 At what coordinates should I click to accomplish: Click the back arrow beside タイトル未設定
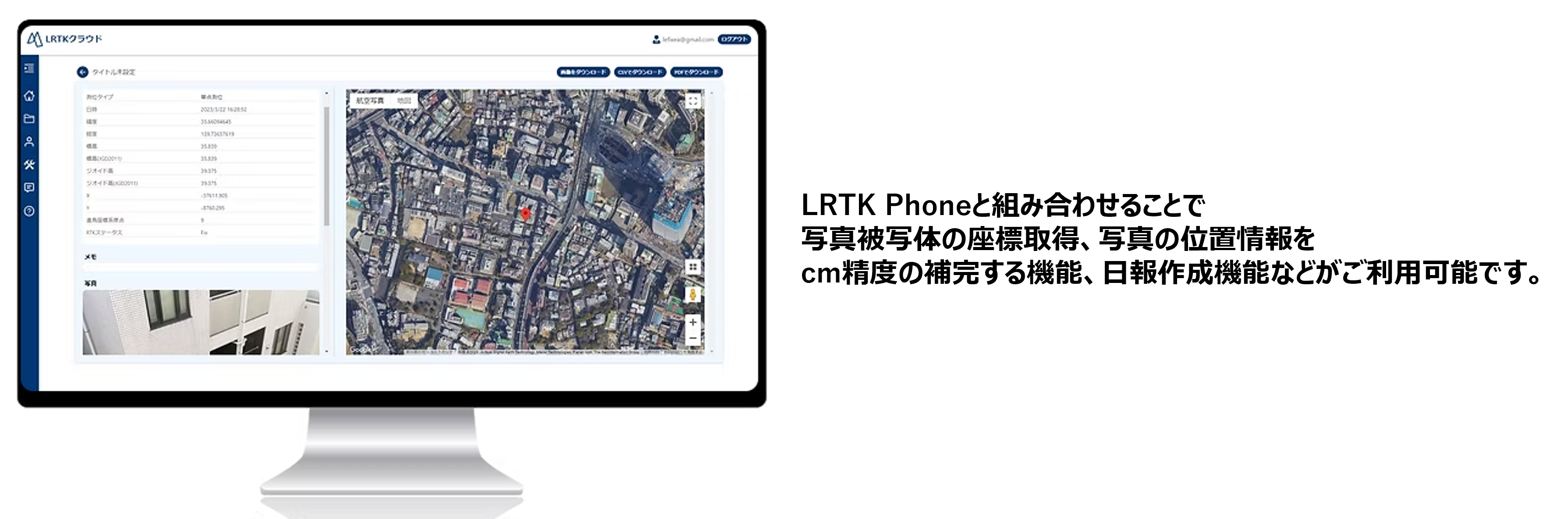tap(82, 72)
